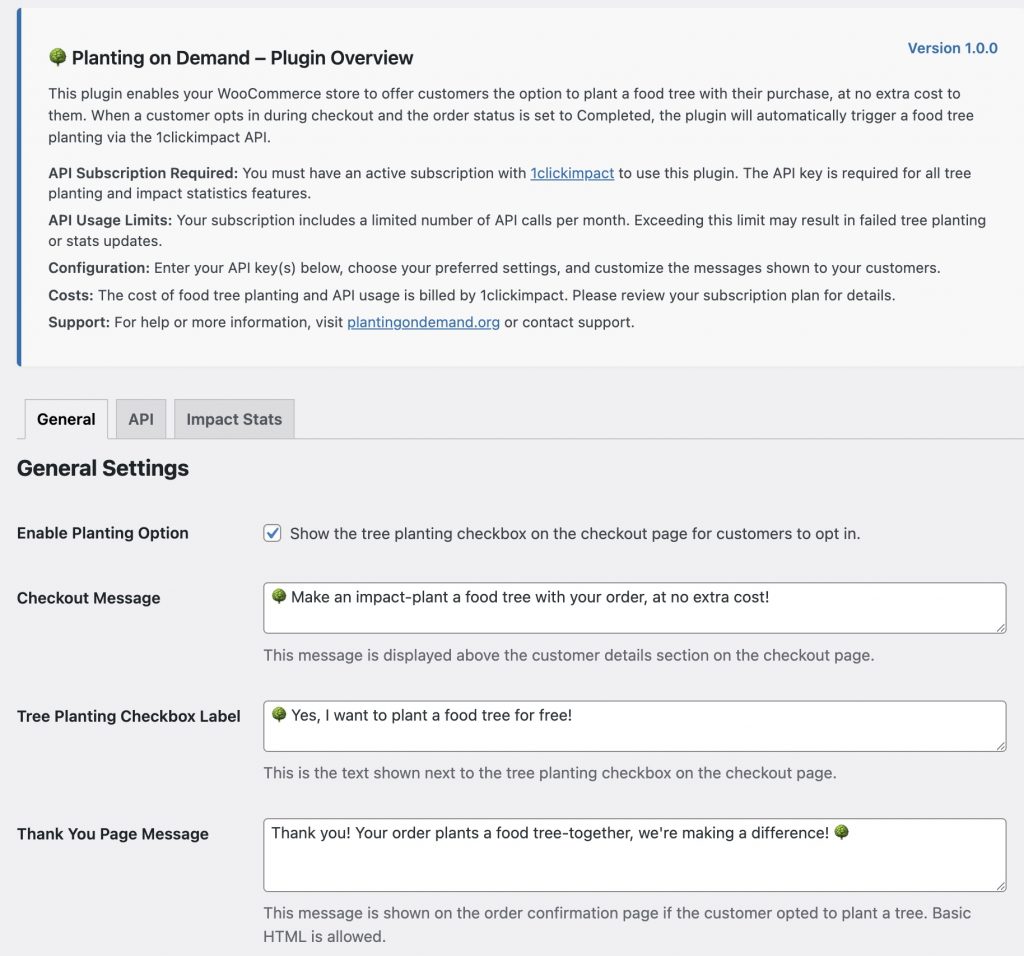Switch to the Impact Stats tab
The width and height of the screenshot is (1024, 956).
[234, 419]
